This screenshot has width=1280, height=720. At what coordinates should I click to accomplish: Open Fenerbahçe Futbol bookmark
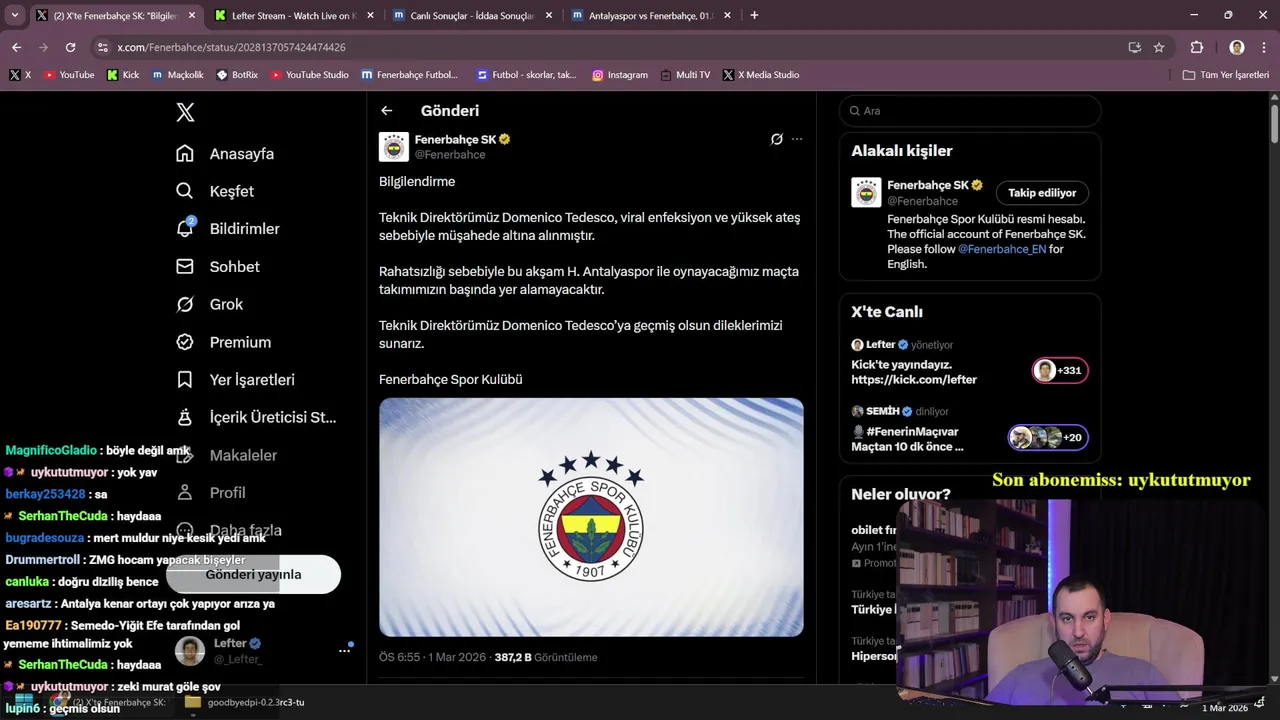click(409, 75)
